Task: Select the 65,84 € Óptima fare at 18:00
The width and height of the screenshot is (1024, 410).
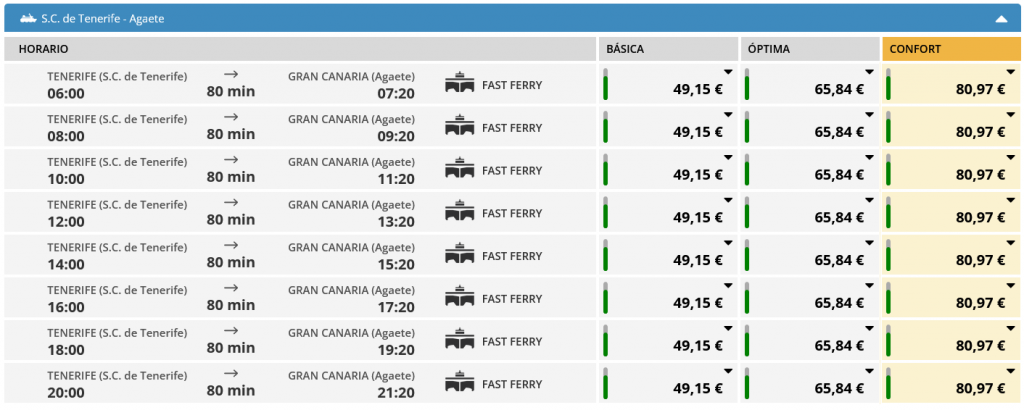Action: (x=839, y=346)
